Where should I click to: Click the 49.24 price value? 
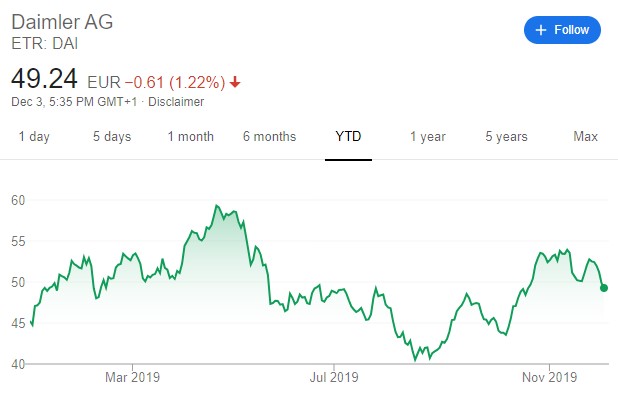click(44, 78)
